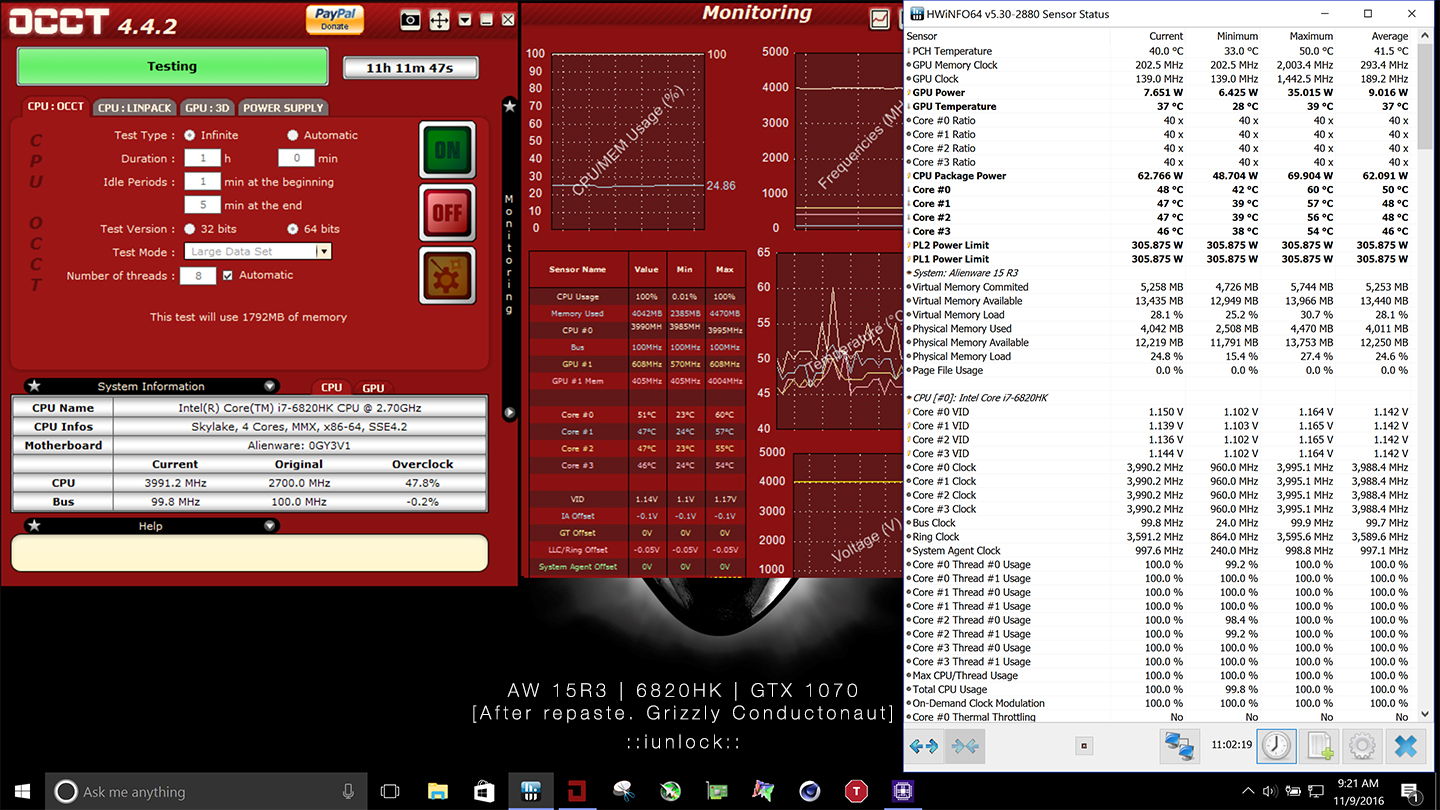Switch to the CPU : LINPACK tab
1440x810 pixels.
point(135,108)
